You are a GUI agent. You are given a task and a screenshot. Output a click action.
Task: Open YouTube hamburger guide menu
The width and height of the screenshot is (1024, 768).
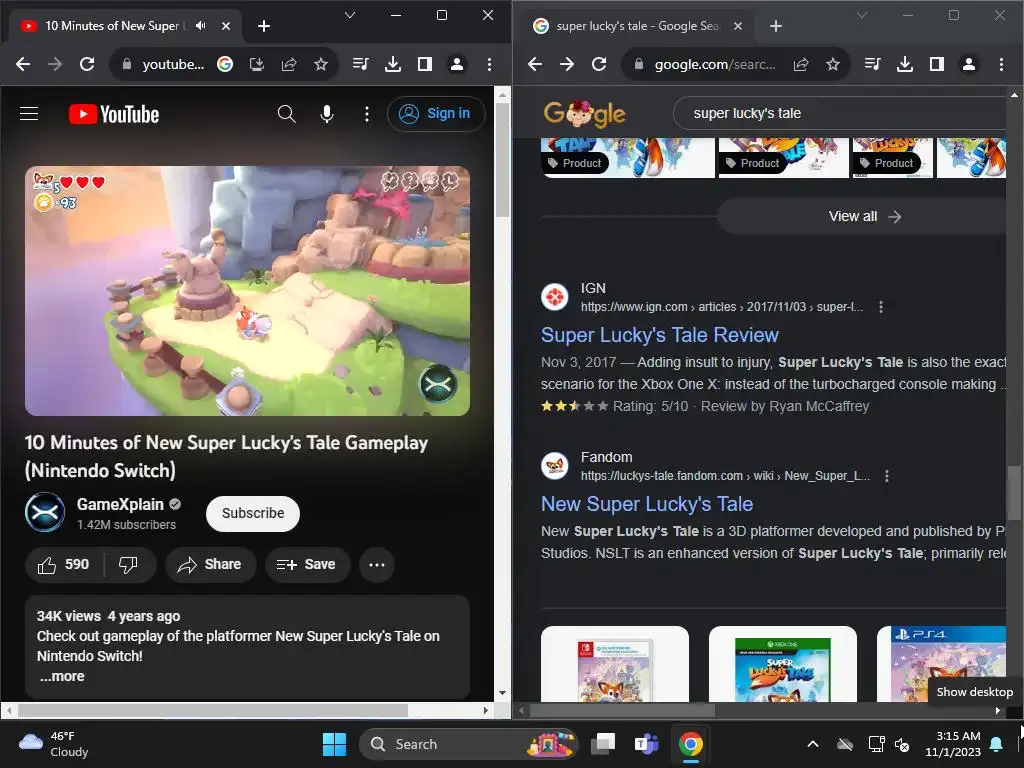pos(29,114)
